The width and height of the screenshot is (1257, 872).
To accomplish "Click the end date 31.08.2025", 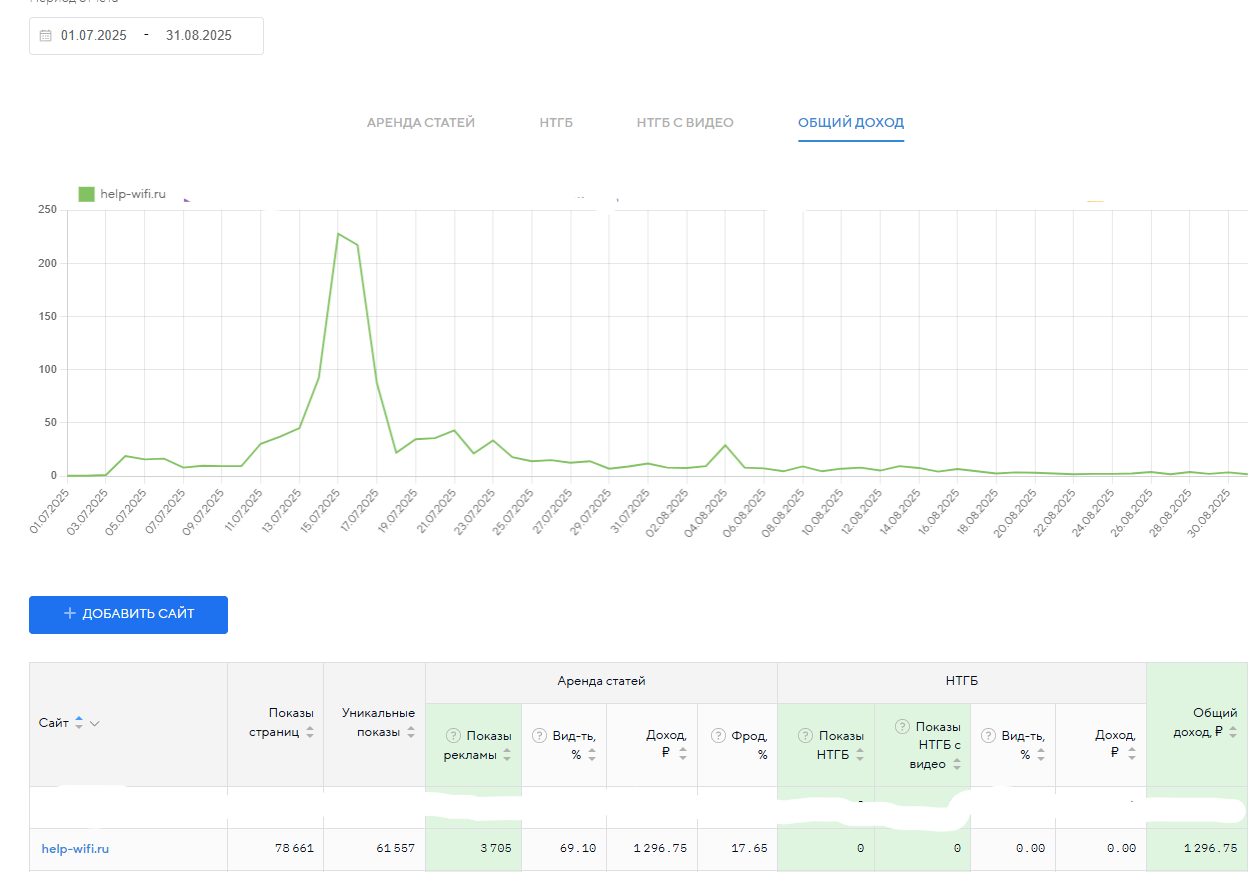I will pyautogui.click(x=199, y=35).
